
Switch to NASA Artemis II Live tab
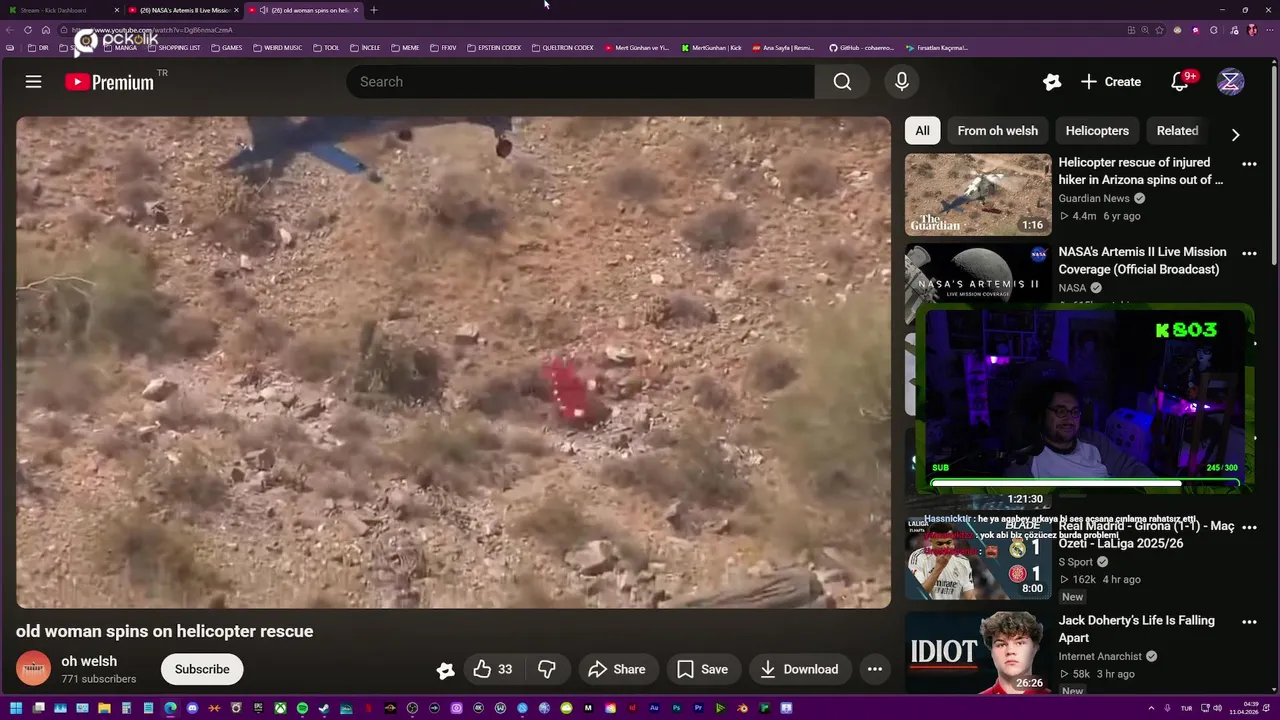pyautogui.click(x=185, y=10)
